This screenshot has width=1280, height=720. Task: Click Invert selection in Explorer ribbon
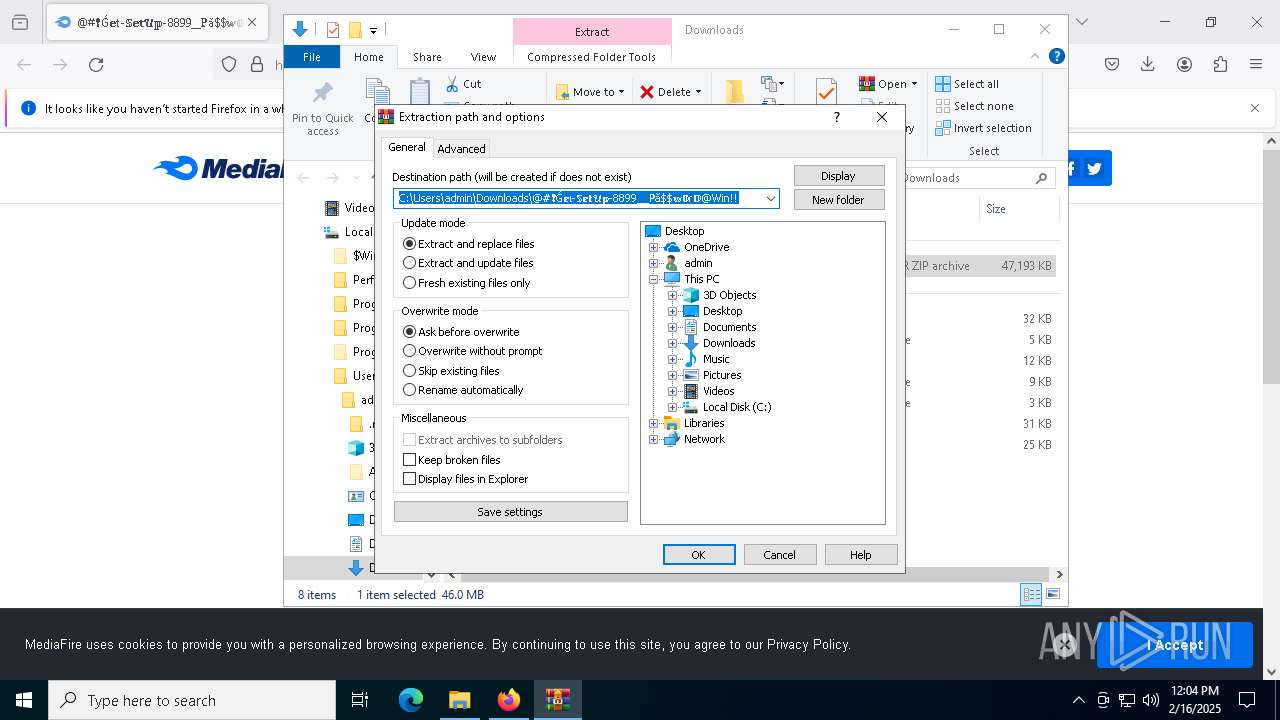pyautogui.click(x=984, y=128)
